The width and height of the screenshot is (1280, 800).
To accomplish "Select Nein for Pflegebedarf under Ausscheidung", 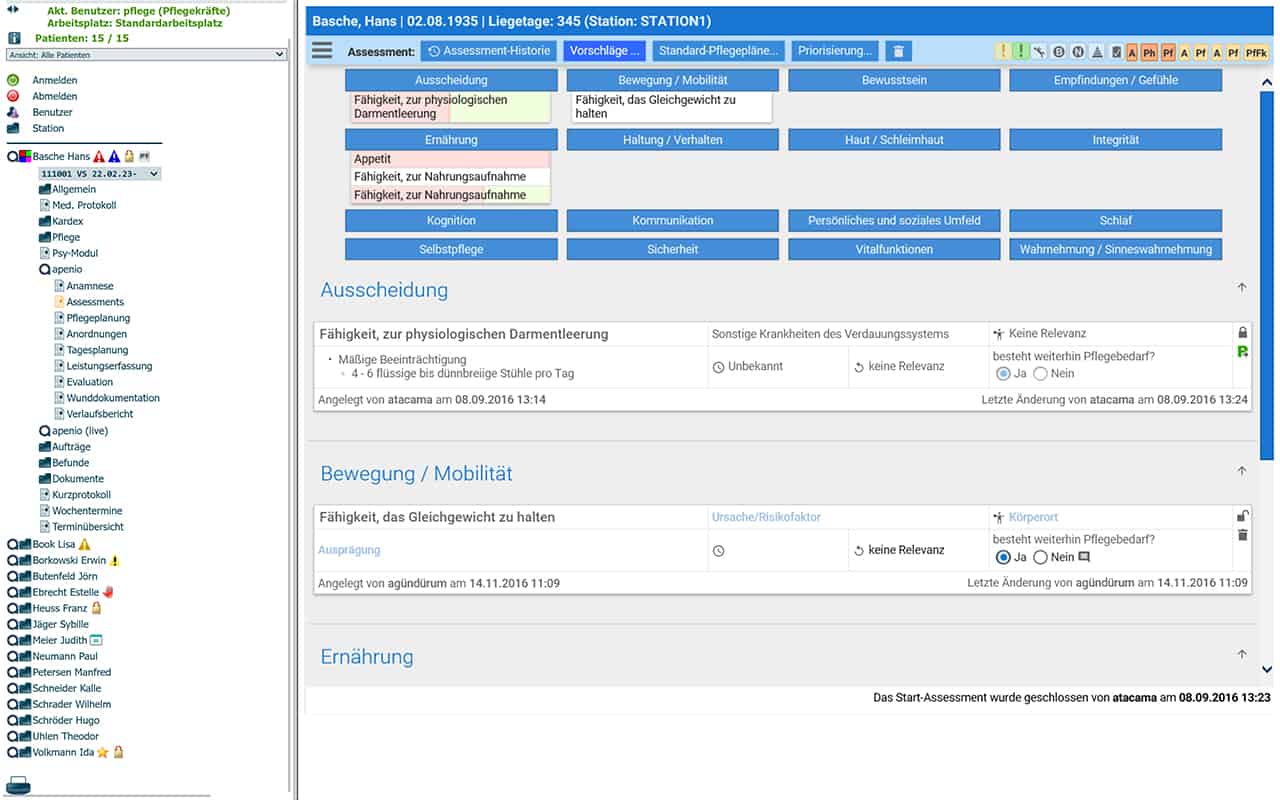I will pyautogui.click(x=1040, y=373).
